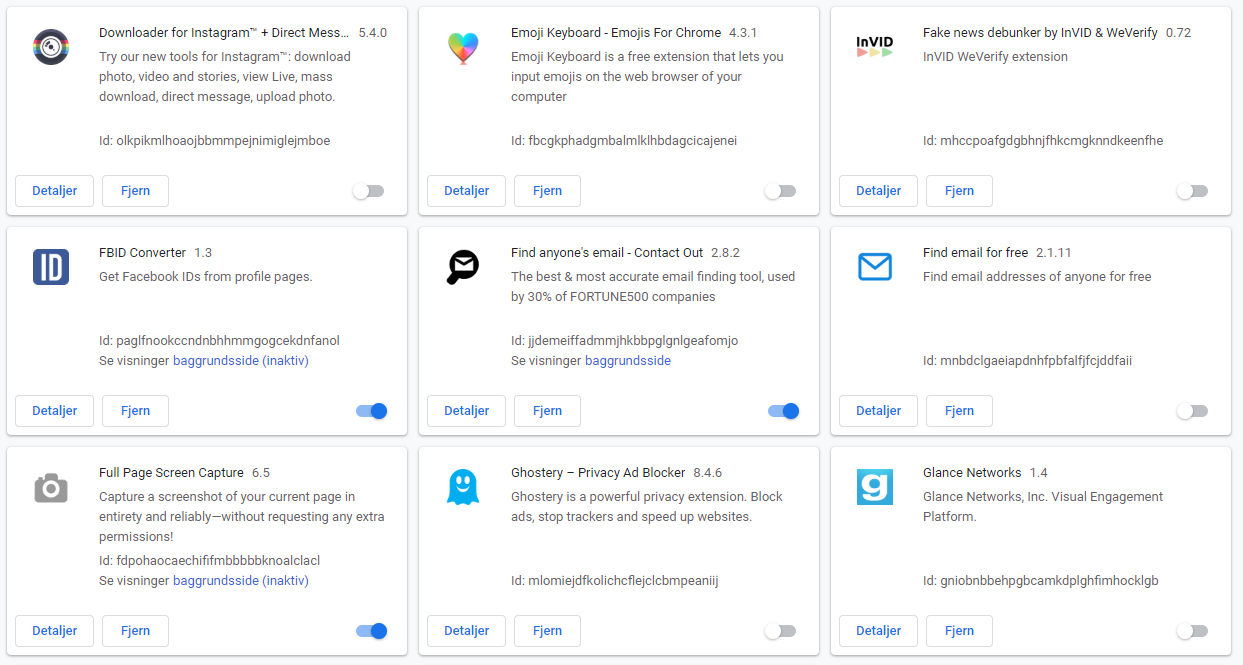This screenshot has width=1243, height=665.
Task: Click the Emoji Keyboard heart icon
Action: [462, 48]
